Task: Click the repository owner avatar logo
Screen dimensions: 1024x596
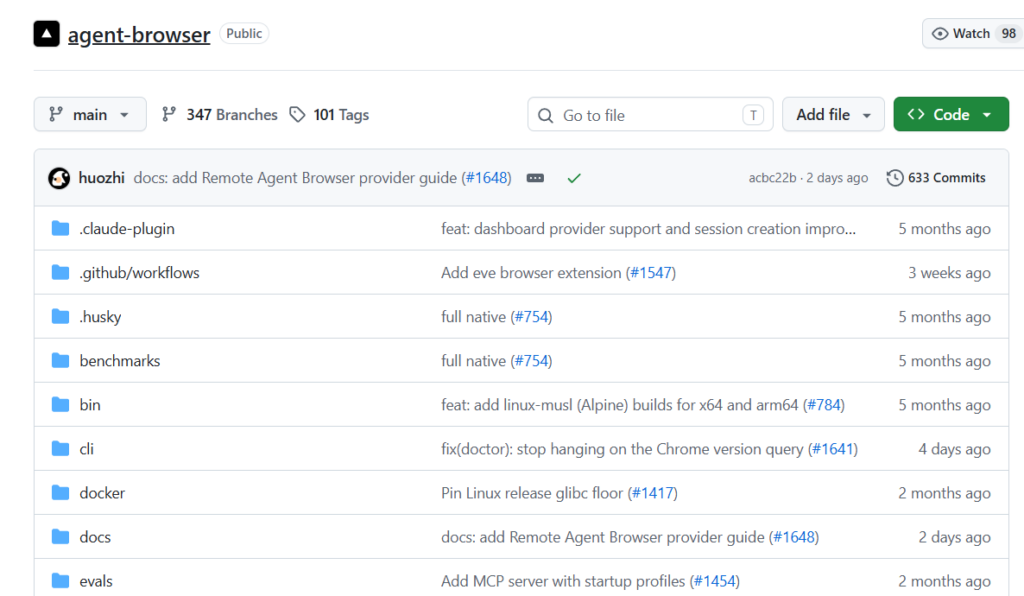Action: 46,34
